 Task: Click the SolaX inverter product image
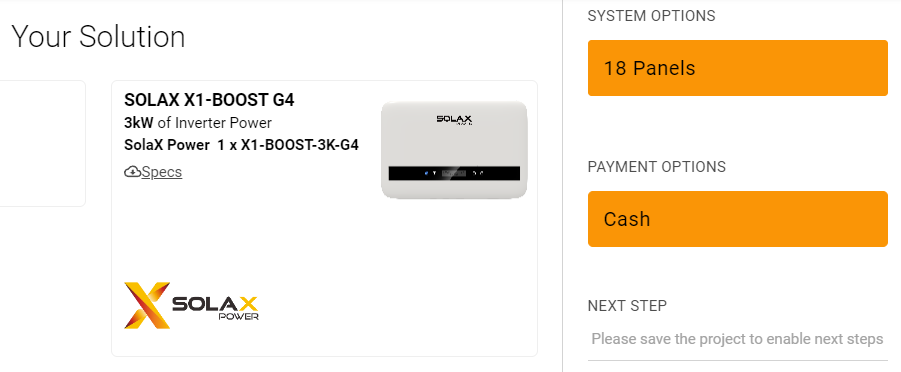tap(454, 149)
